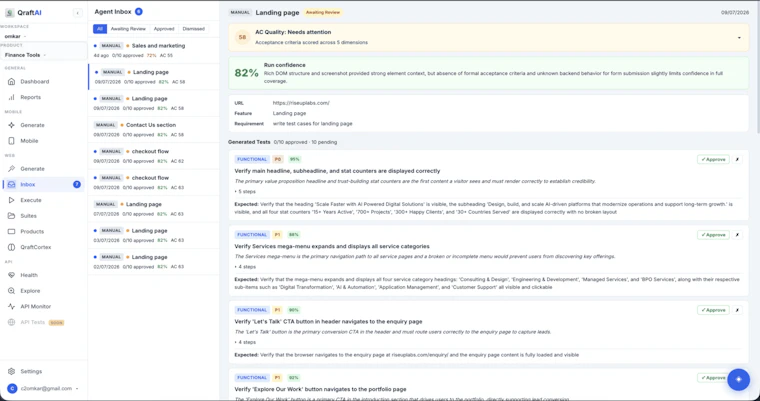The height and width of the screenshot is (401, 760).
Task: Open the Landing page item dated 07/07/2026
Action: [x=154, y=209]
